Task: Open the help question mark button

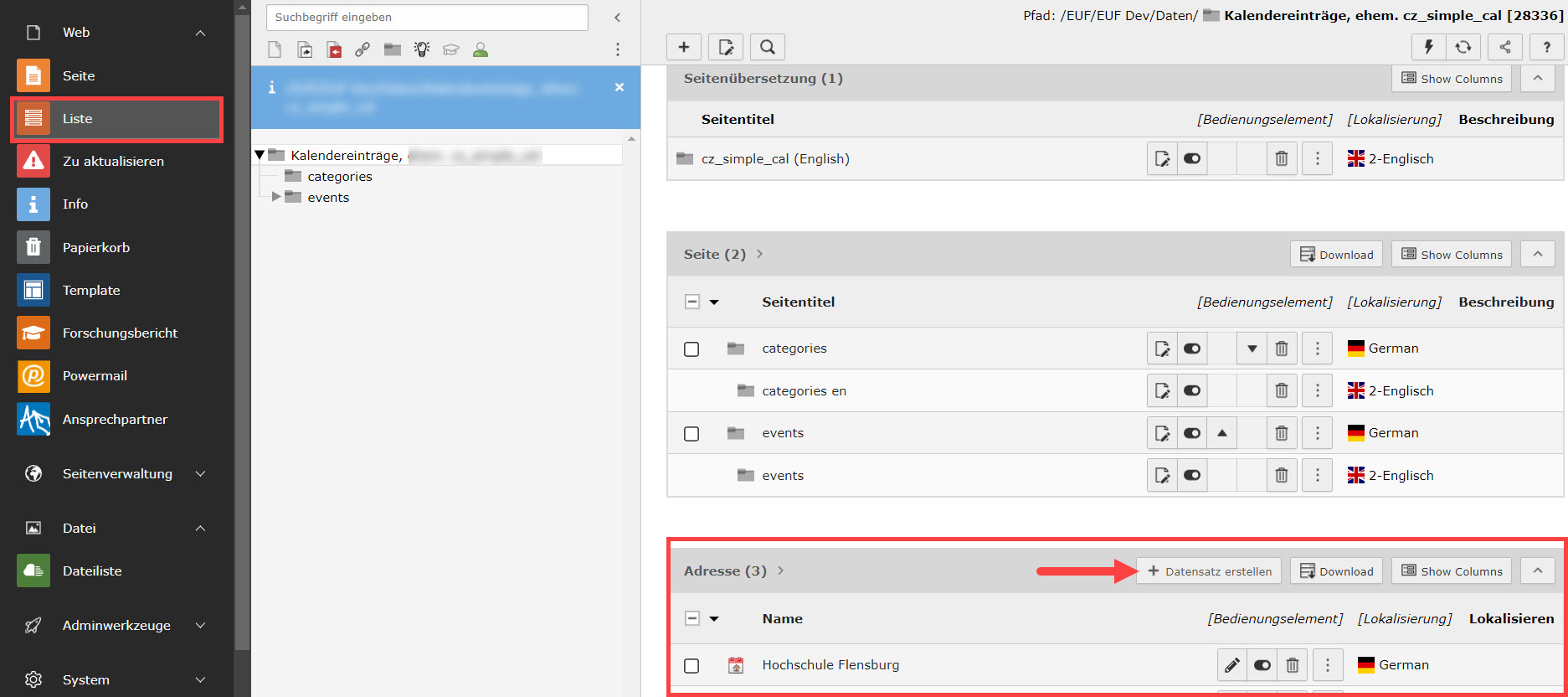Action: [x=1546, y=47]
